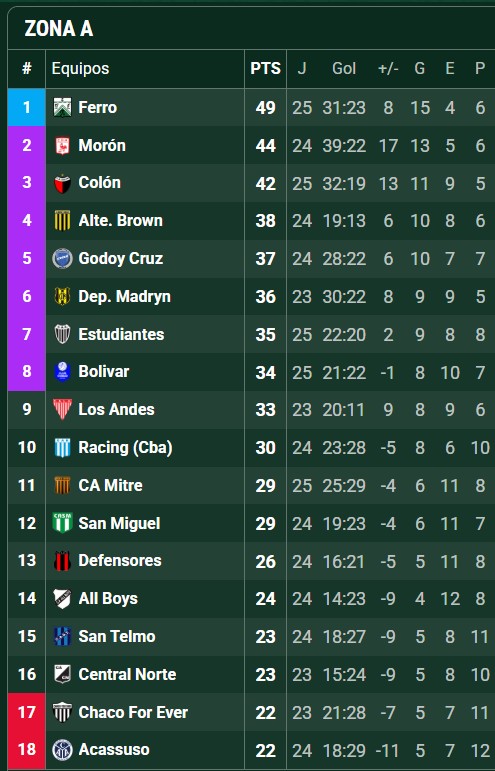Open the Central Norte team link
This screenshot has height=771, width=495.
(x=127, y=674)
